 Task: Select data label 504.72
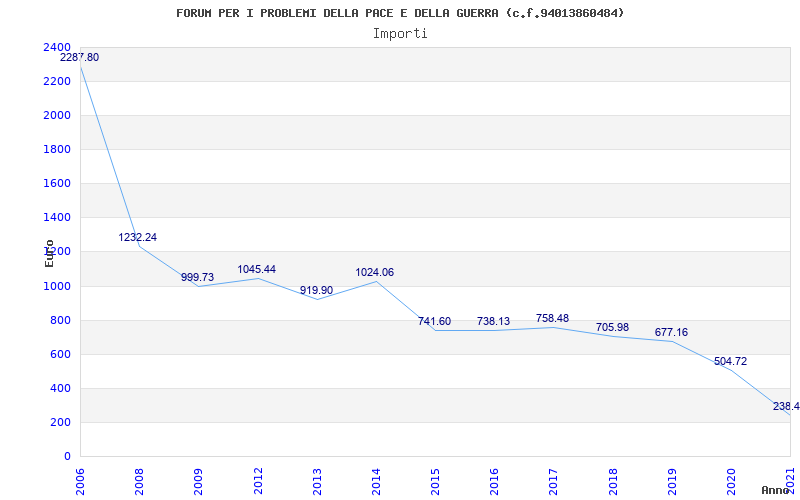[731, 362]
